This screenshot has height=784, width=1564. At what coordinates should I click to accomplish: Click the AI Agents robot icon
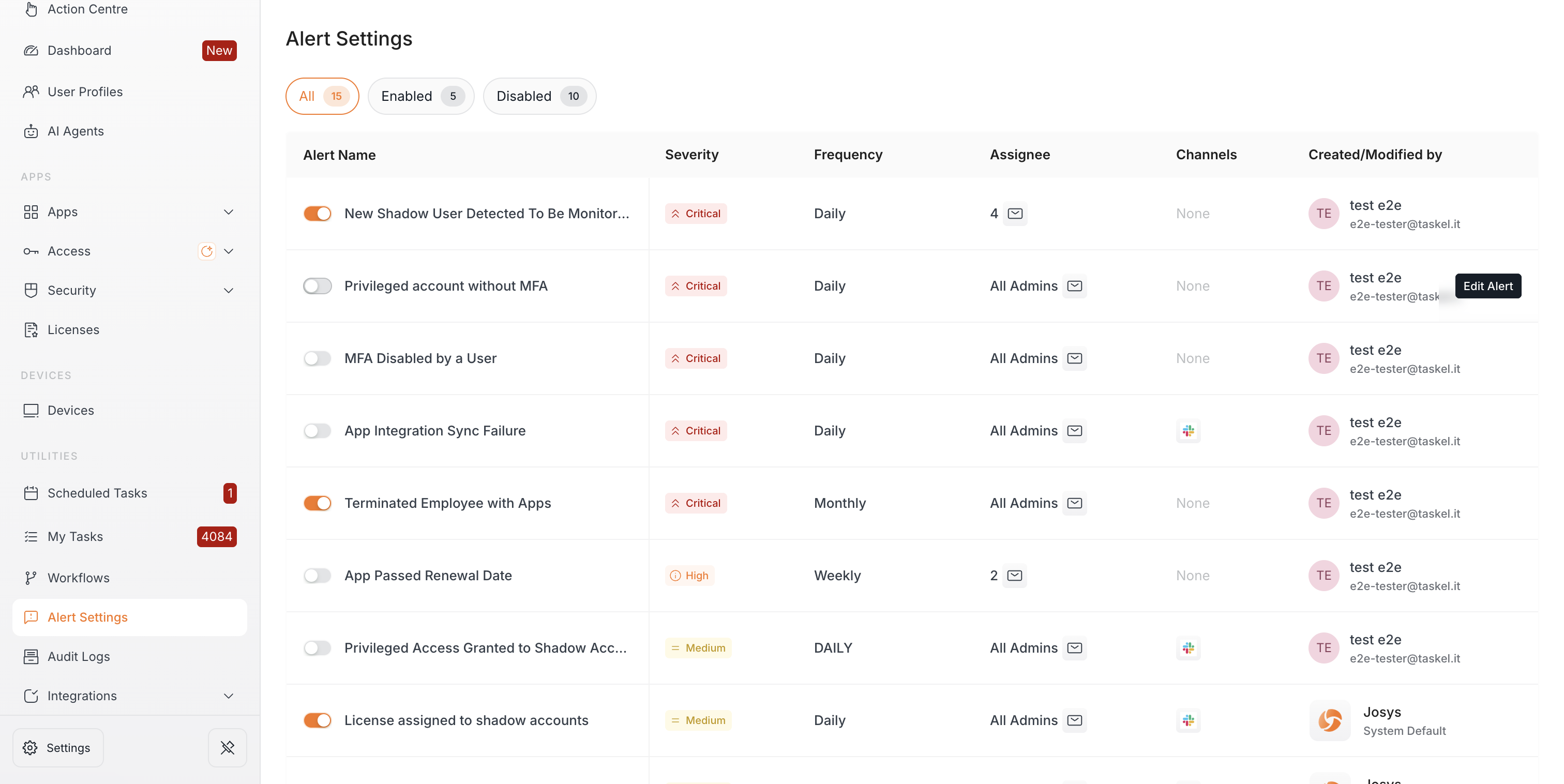coord(31,131)
